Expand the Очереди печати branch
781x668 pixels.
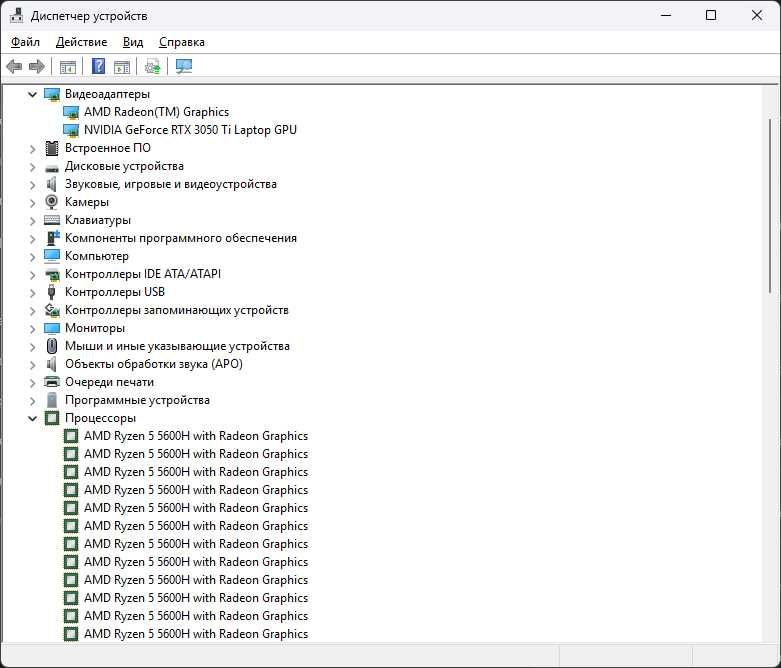click(x=32, y=383)
